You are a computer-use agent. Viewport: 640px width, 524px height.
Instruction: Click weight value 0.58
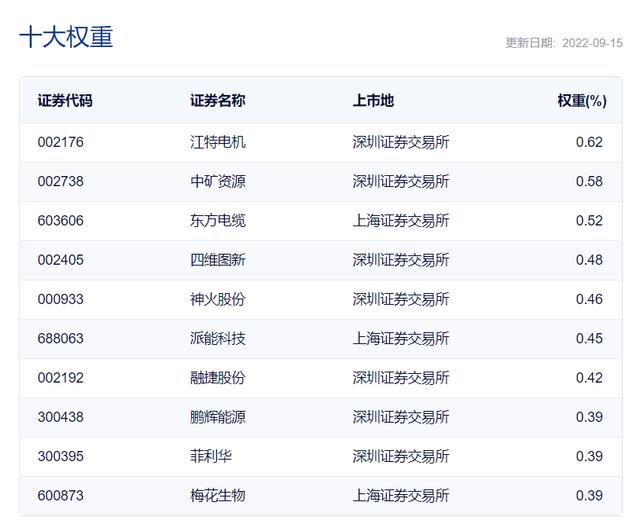pyautogui.click(x=589, y=181)
